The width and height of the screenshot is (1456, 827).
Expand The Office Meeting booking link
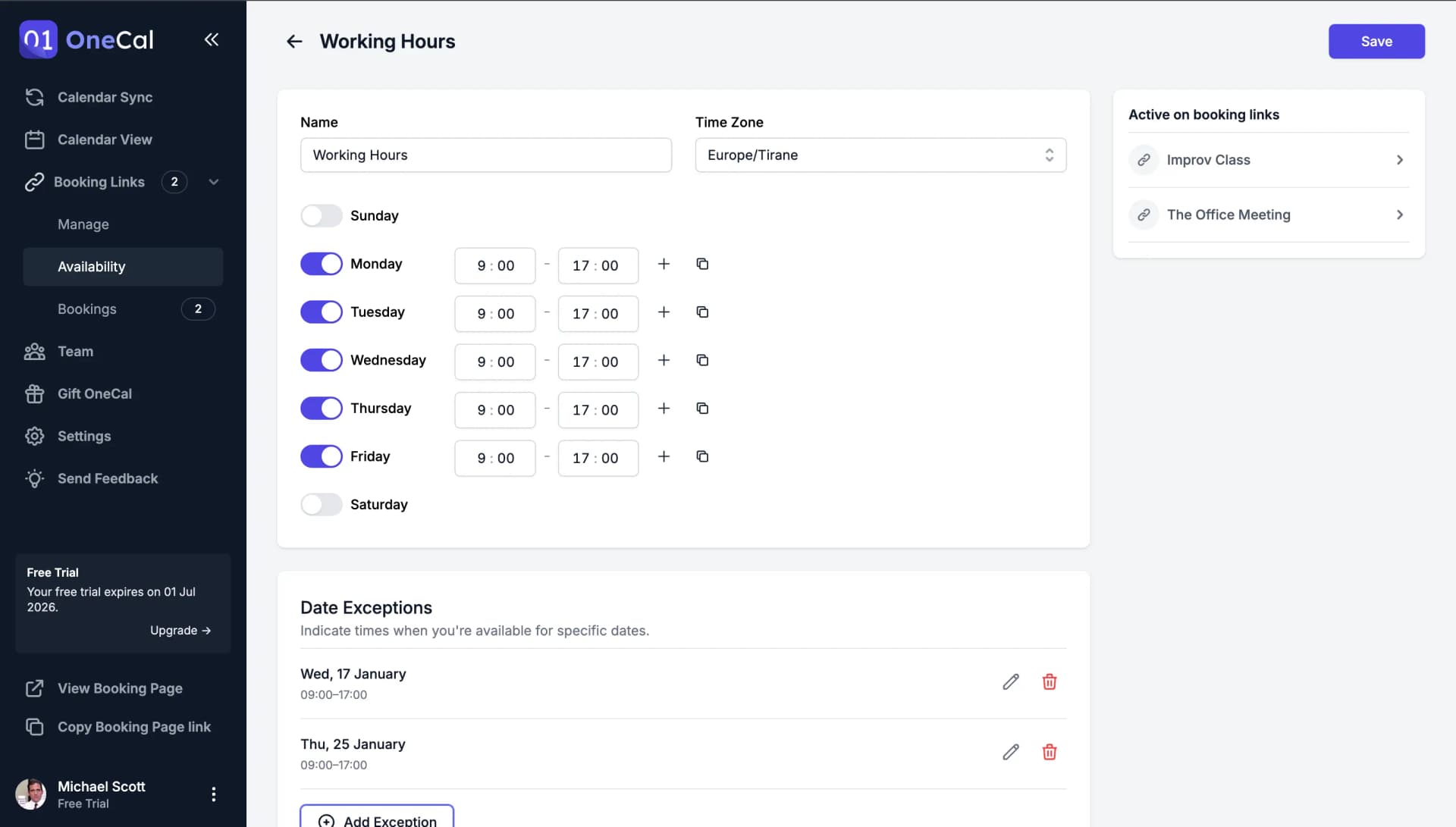1400,214
